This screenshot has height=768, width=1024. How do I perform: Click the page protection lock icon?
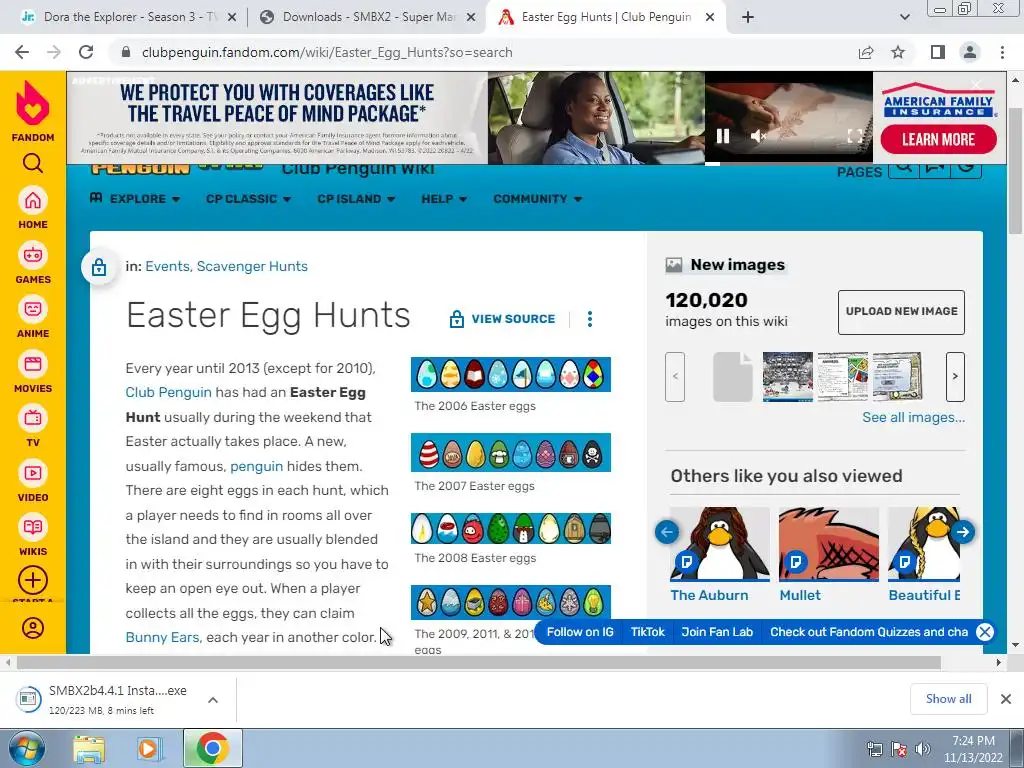point(99,266)
